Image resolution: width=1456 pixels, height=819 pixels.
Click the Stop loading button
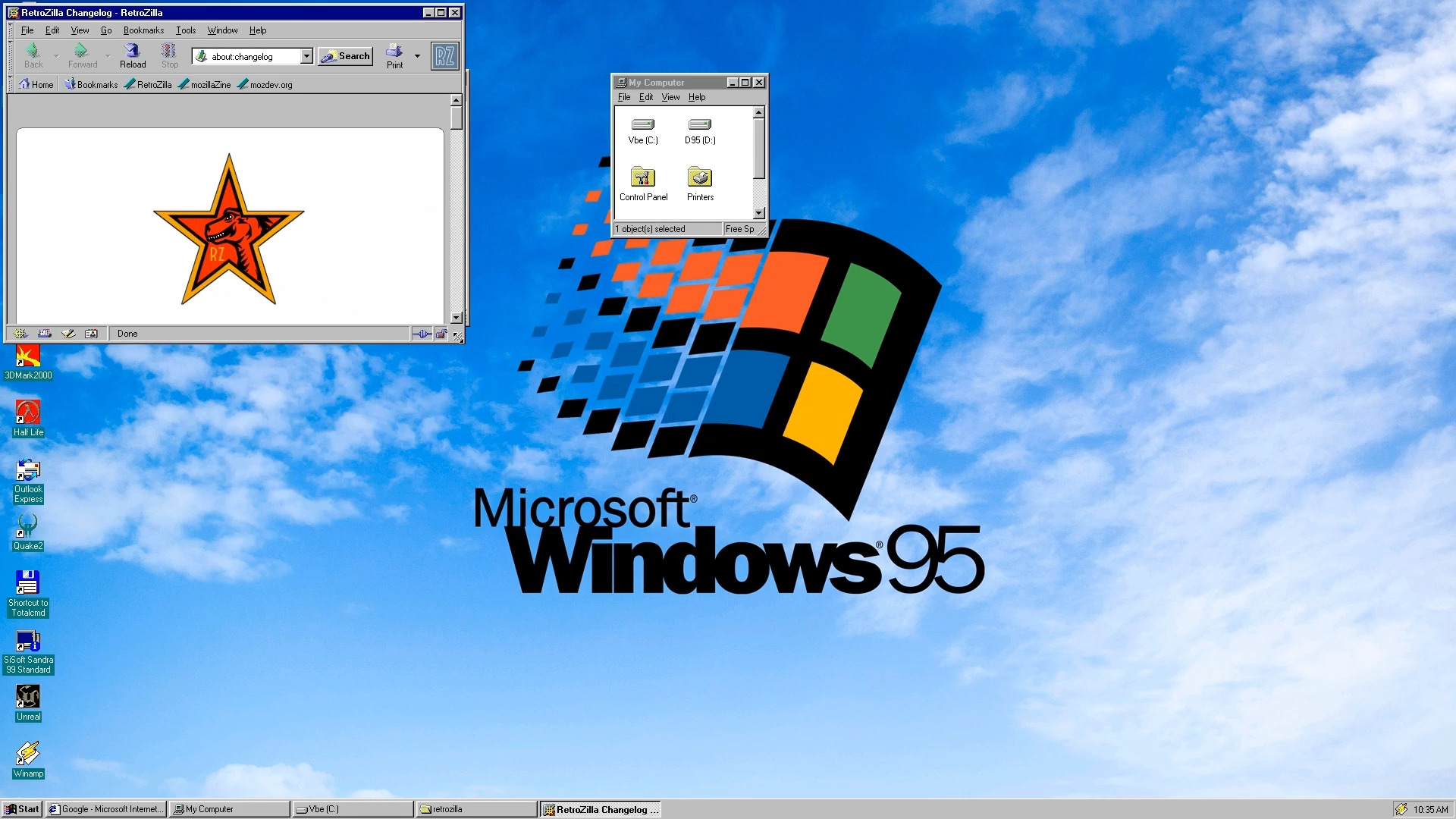pyautogui.click(x=169, y=55)
